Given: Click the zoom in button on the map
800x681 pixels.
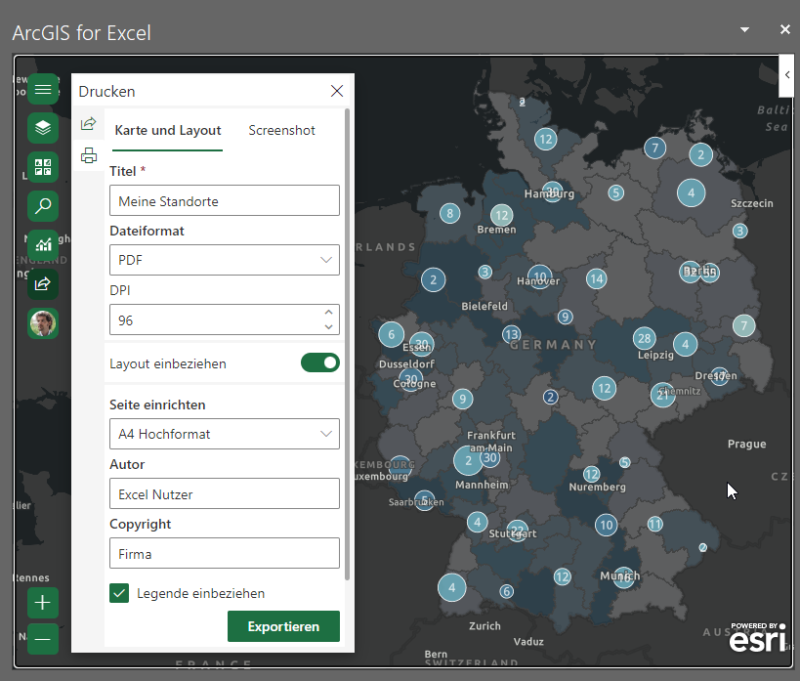Looking at the screenshot, I should coord(43,602).
